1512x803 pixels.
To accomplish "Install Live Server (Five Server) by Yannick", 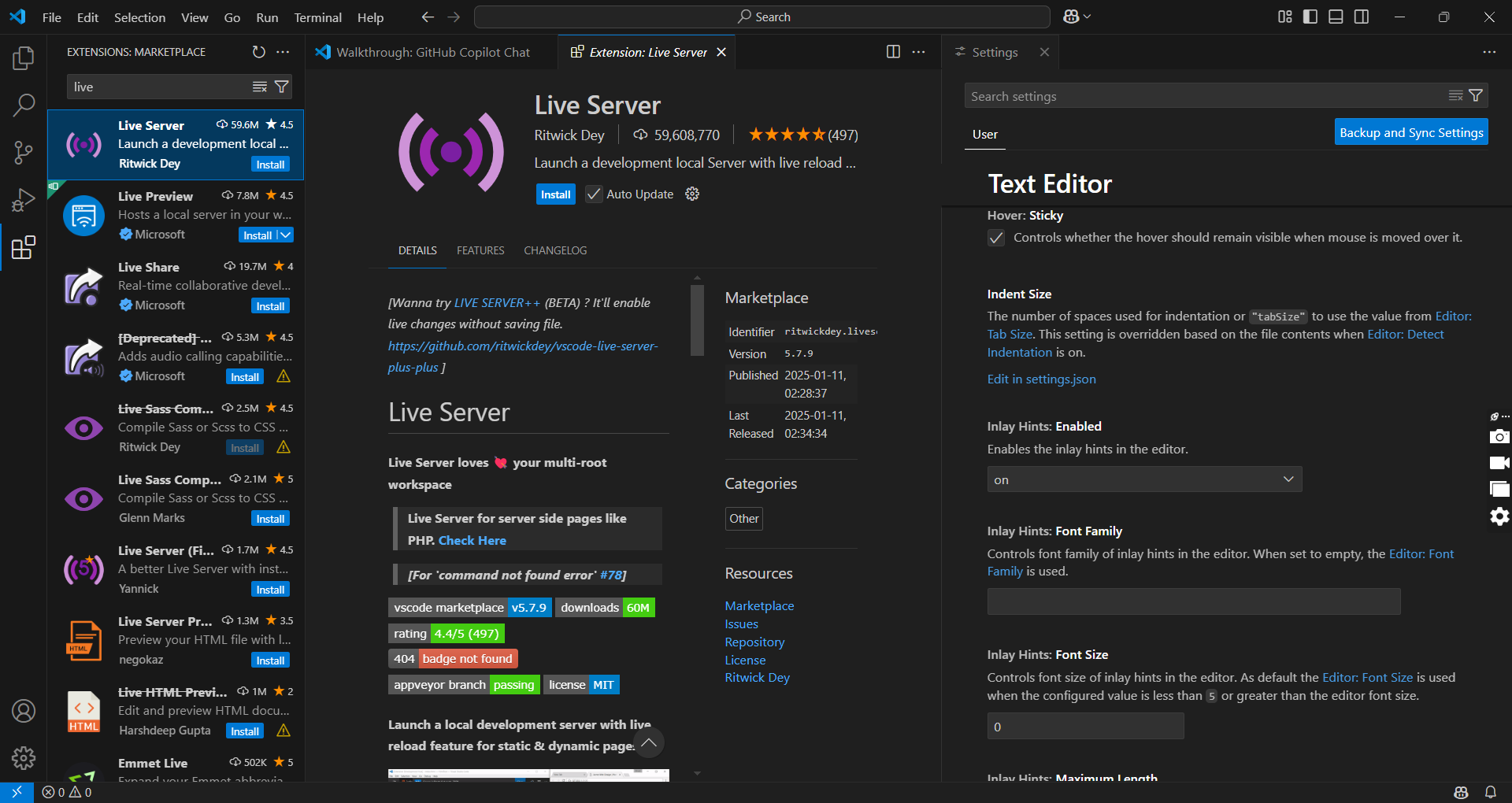I will tap(270, 590).
